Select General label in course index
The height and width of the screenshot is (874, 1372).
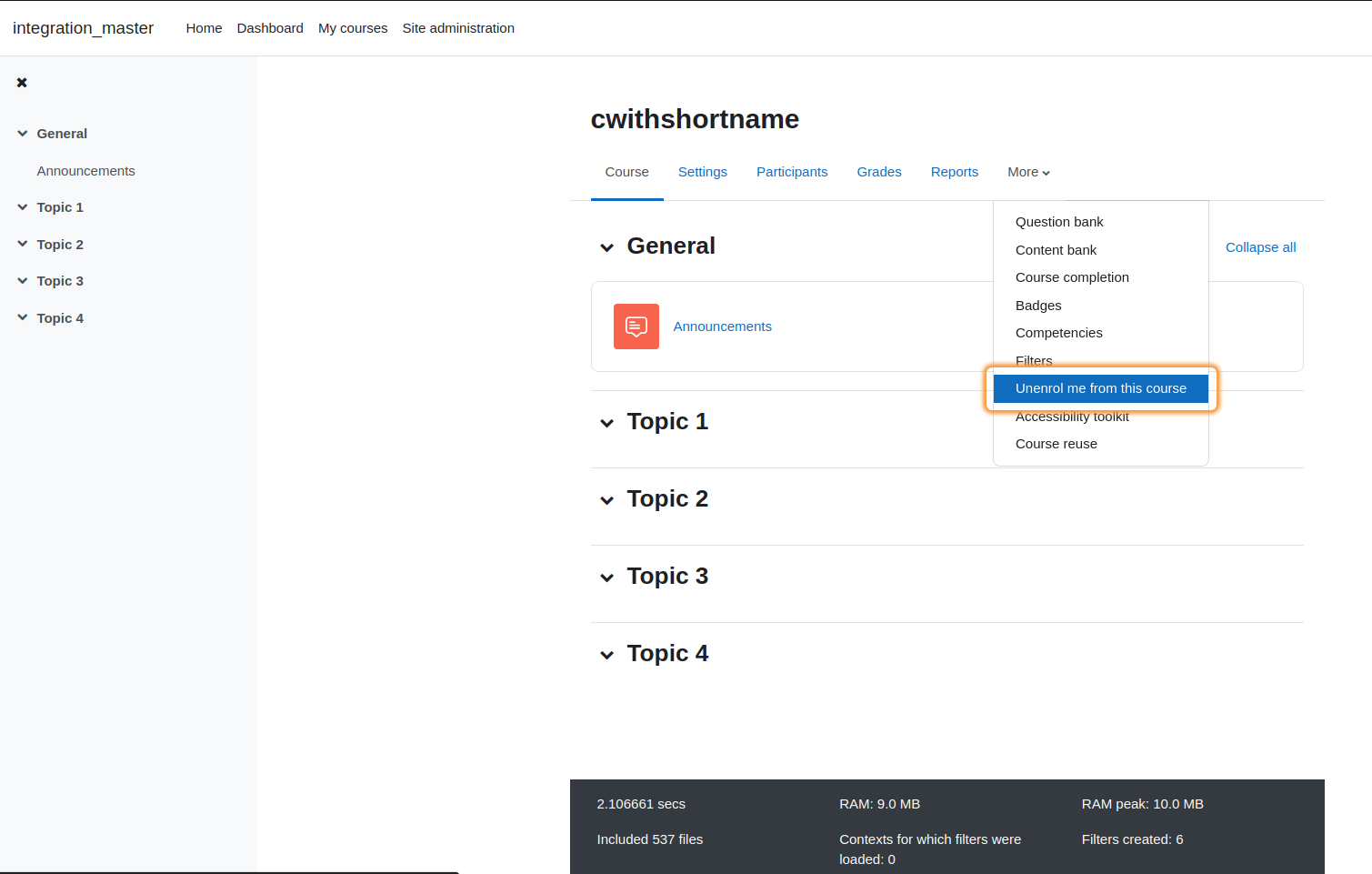click(62, 134)
